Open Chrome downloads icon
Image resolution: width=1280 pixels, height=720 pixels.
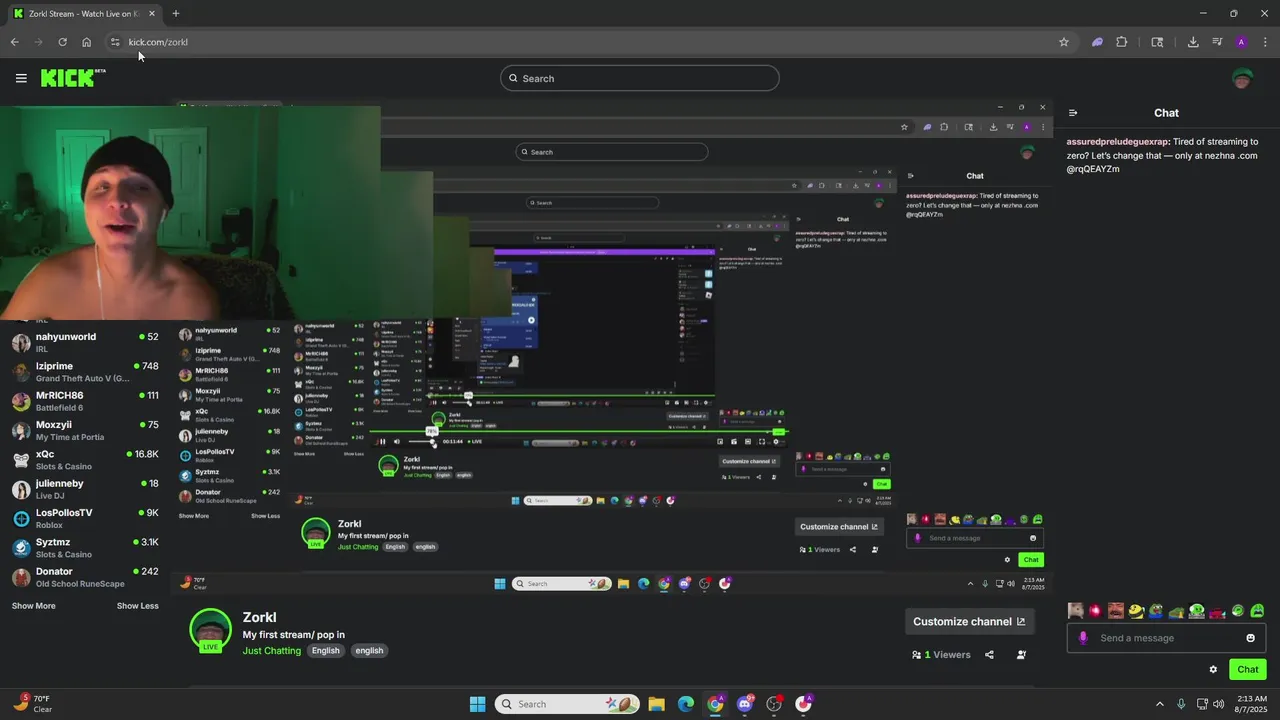(x=1193, y=42)
